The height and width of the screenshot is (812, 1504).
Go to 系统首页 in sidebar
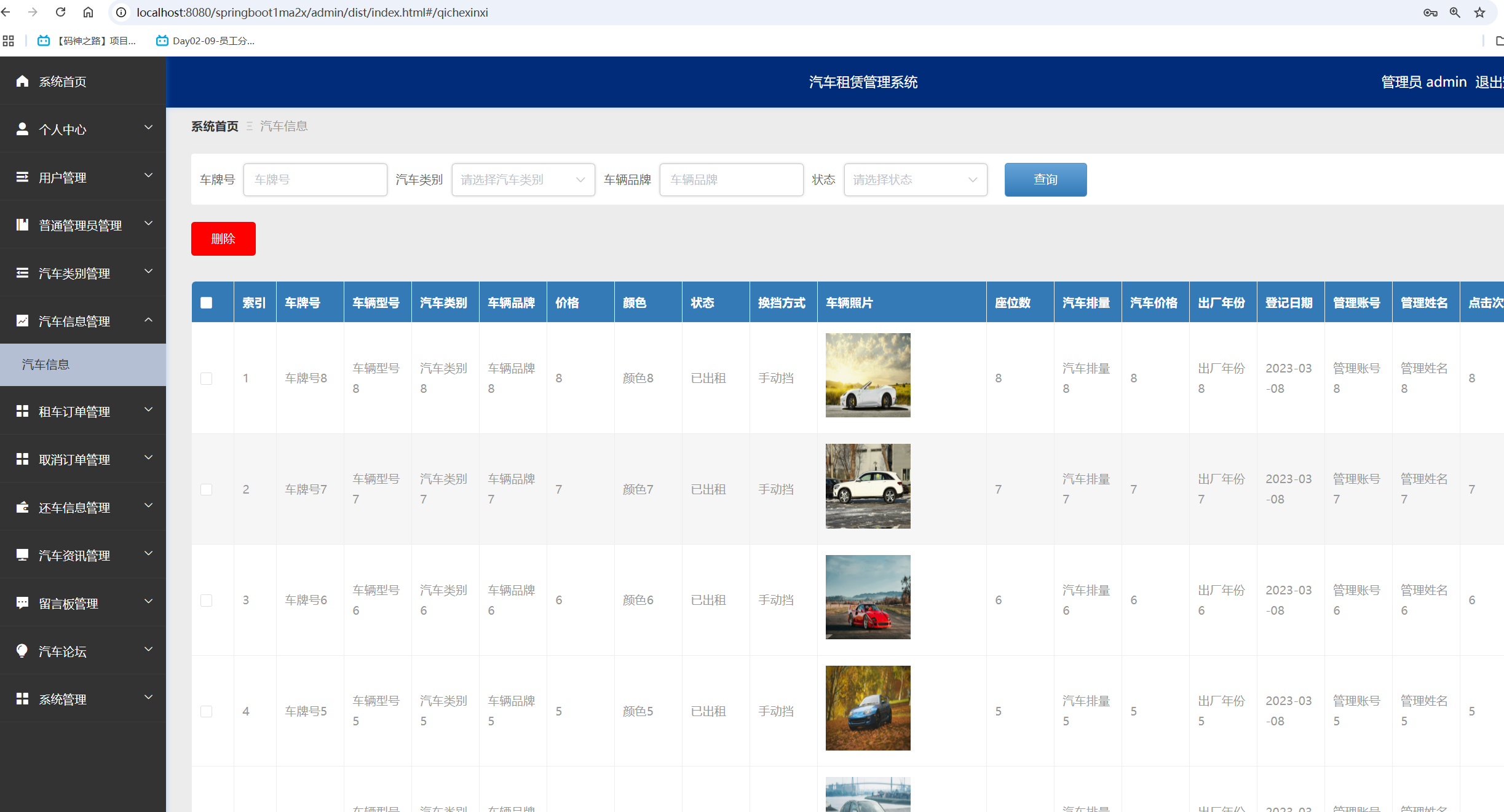tap(83, 81)
